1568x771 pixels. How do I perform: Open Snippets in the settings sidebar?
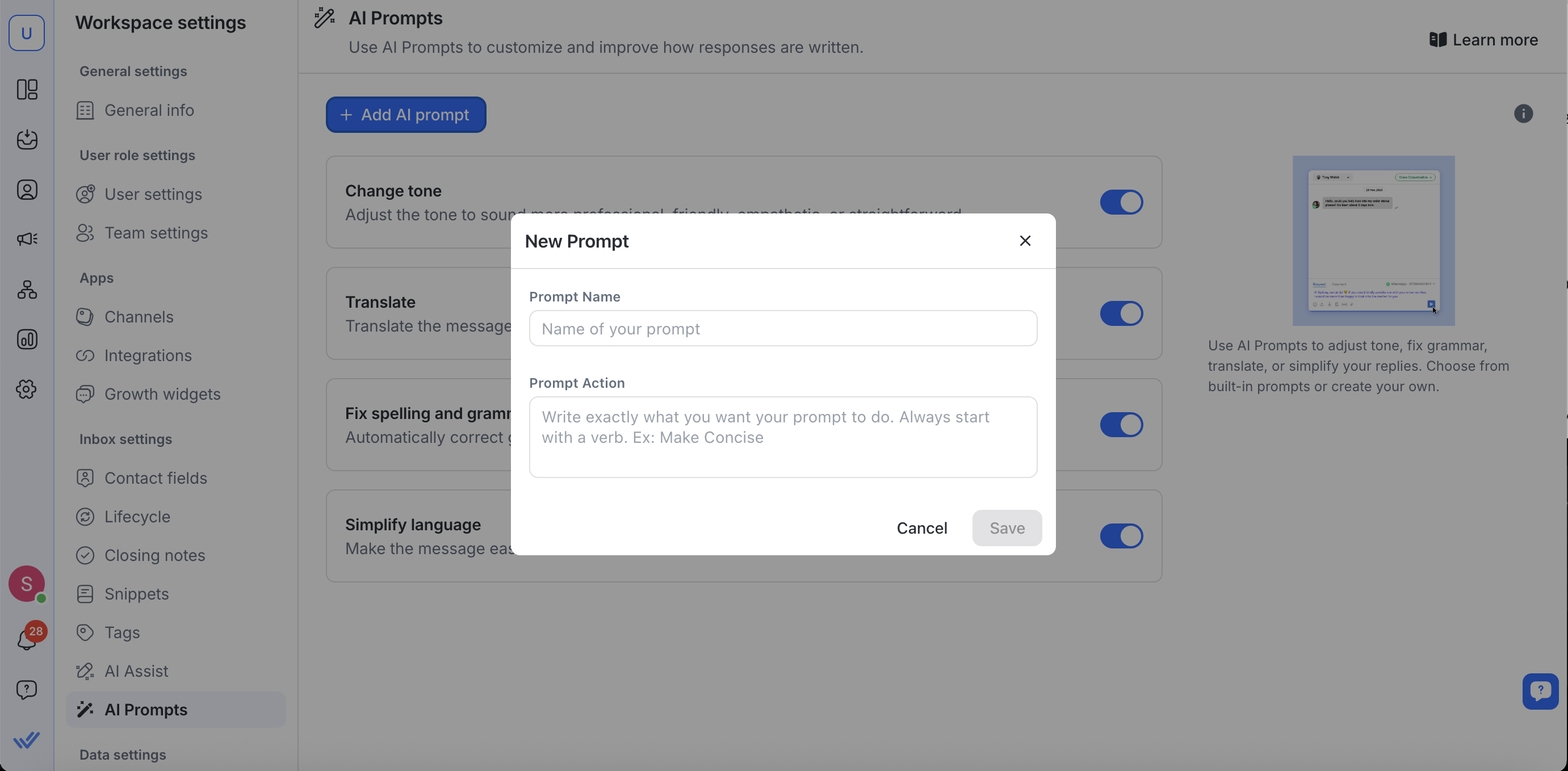point(136,594)
